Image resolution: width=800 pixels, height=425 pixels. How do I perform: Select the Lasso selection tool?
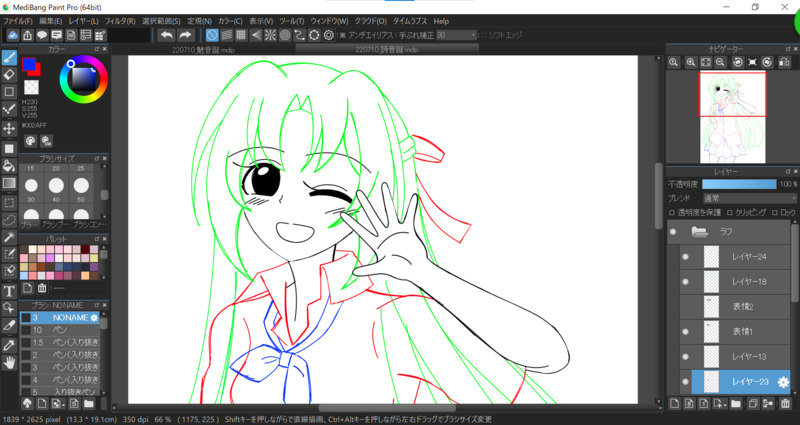click(x=9, y=220)
